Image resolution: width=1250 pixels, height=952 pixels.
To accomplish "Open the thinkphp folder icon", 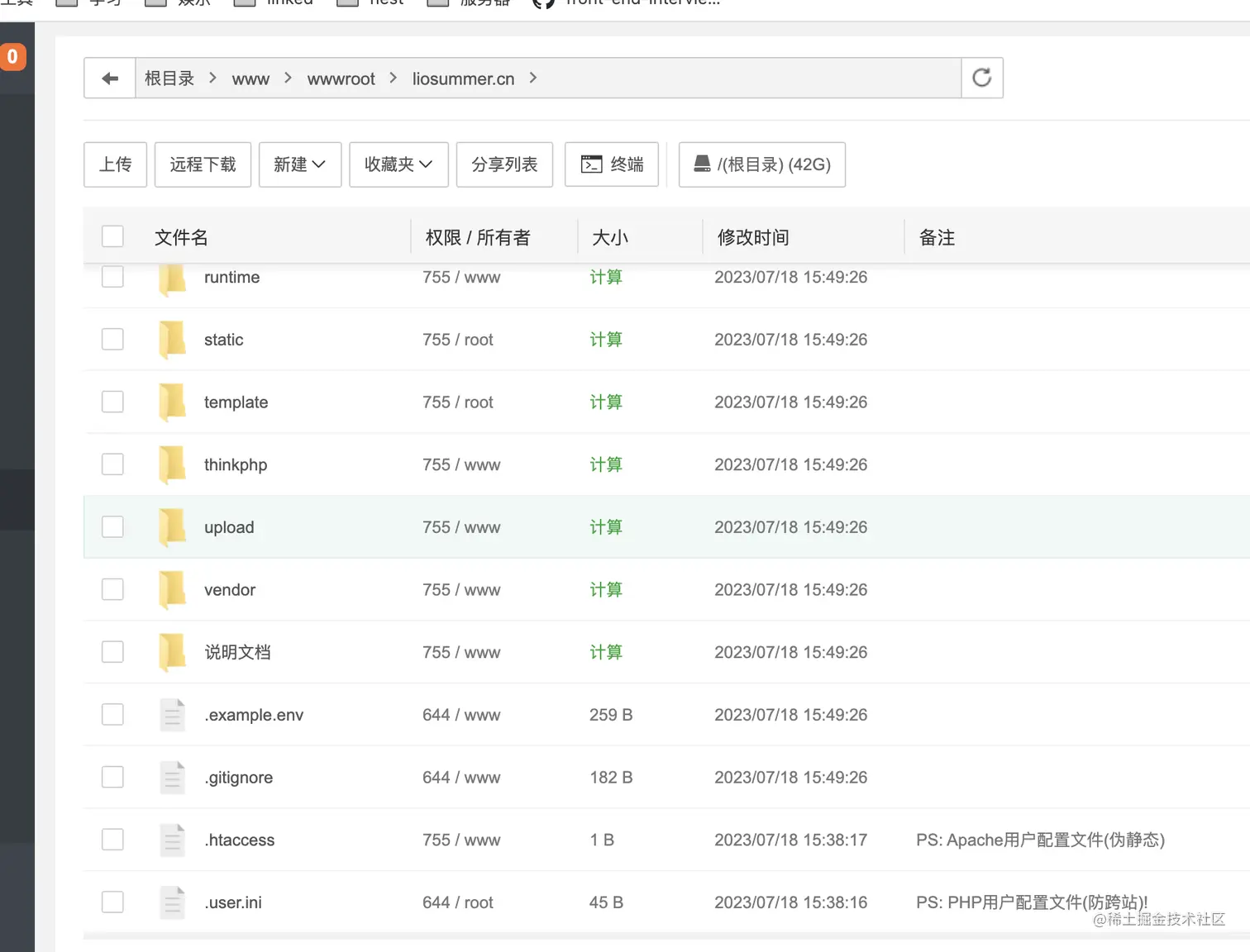I will [x=172, y=464].
